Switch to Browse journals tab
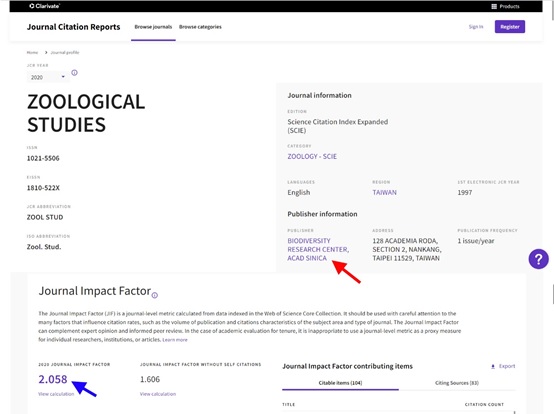The height and width of the screenshot is (414, 554). 153,27
